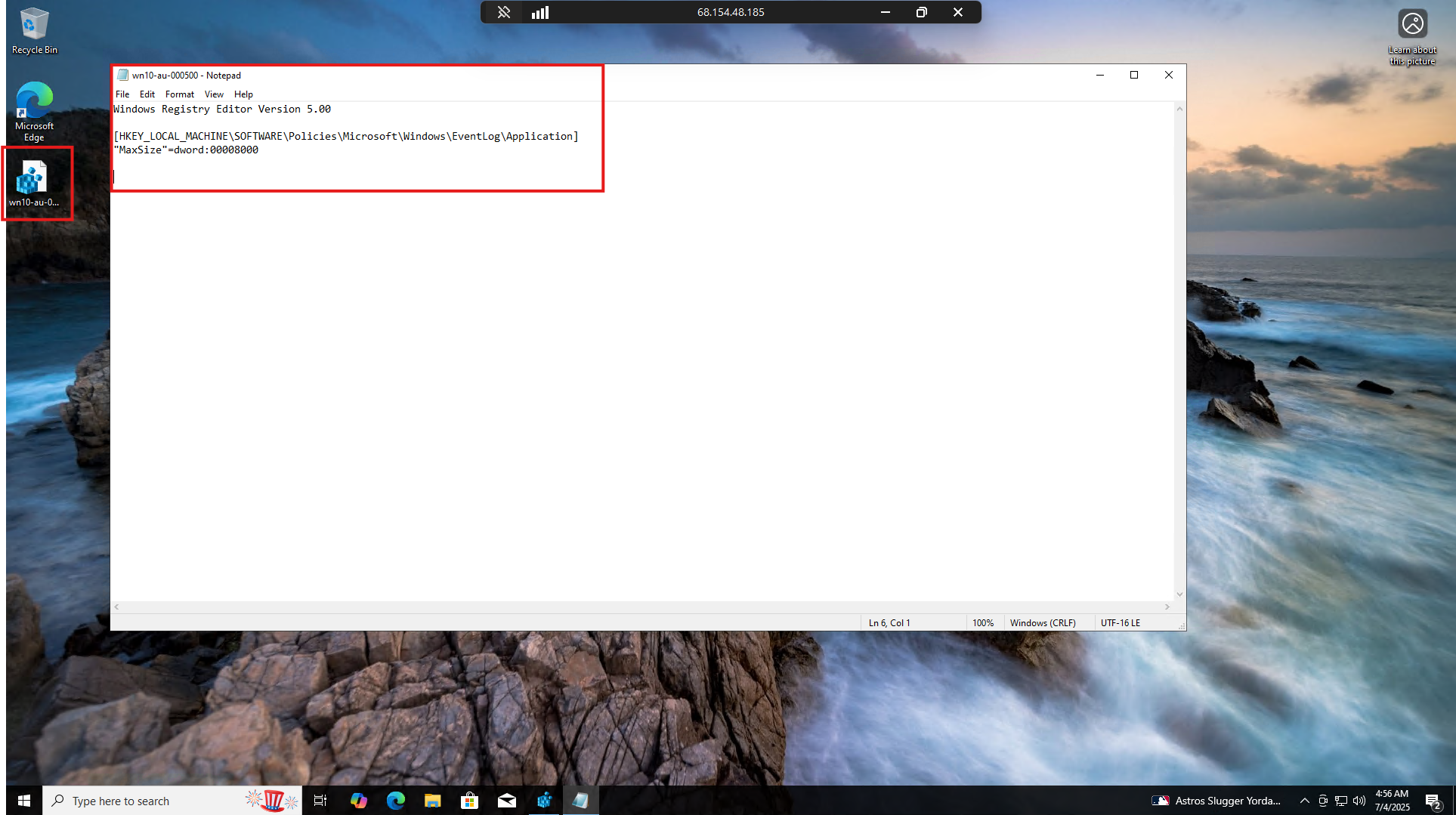Switch to Registry Editor in the taskbar
The width and height of the screenshot is (1456, 815).
544,801
